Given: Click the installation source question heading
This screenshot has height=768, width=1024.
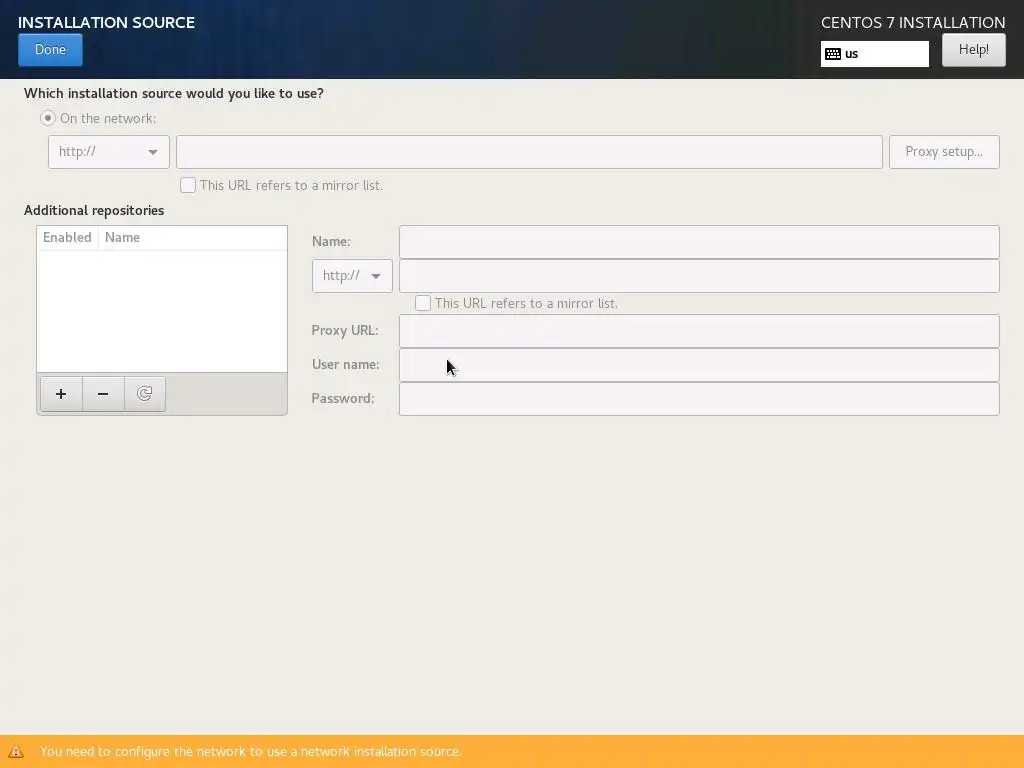Looking at the screenshot, I should (174, 93).
